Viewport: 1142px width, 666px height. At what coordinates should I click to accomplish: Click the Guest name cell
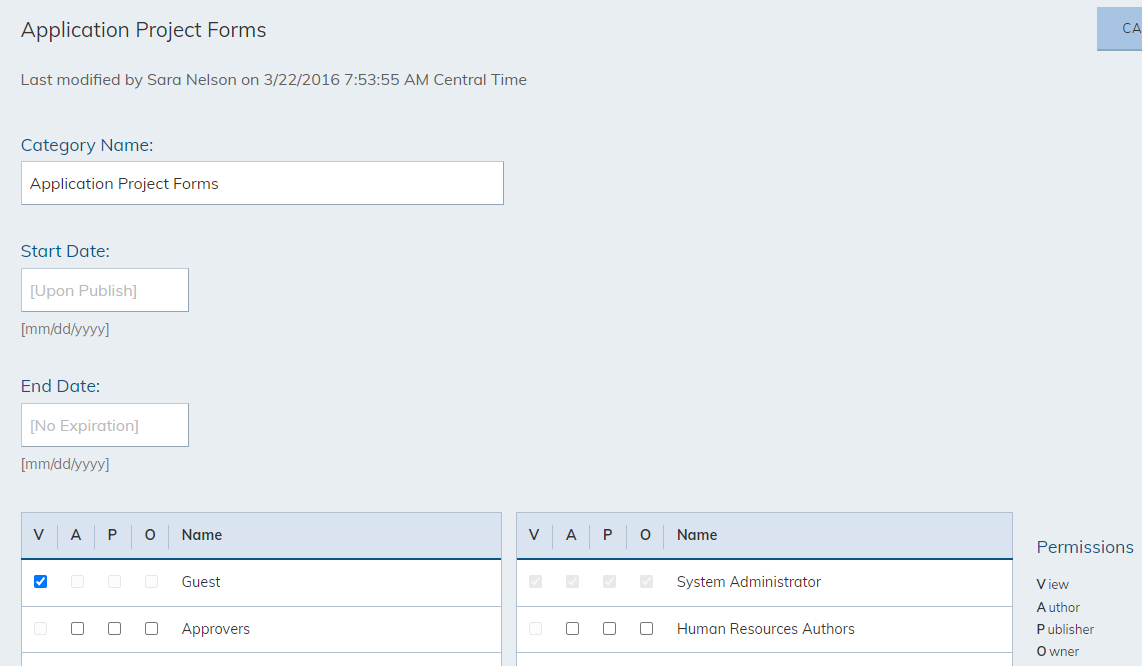[201, 581]
